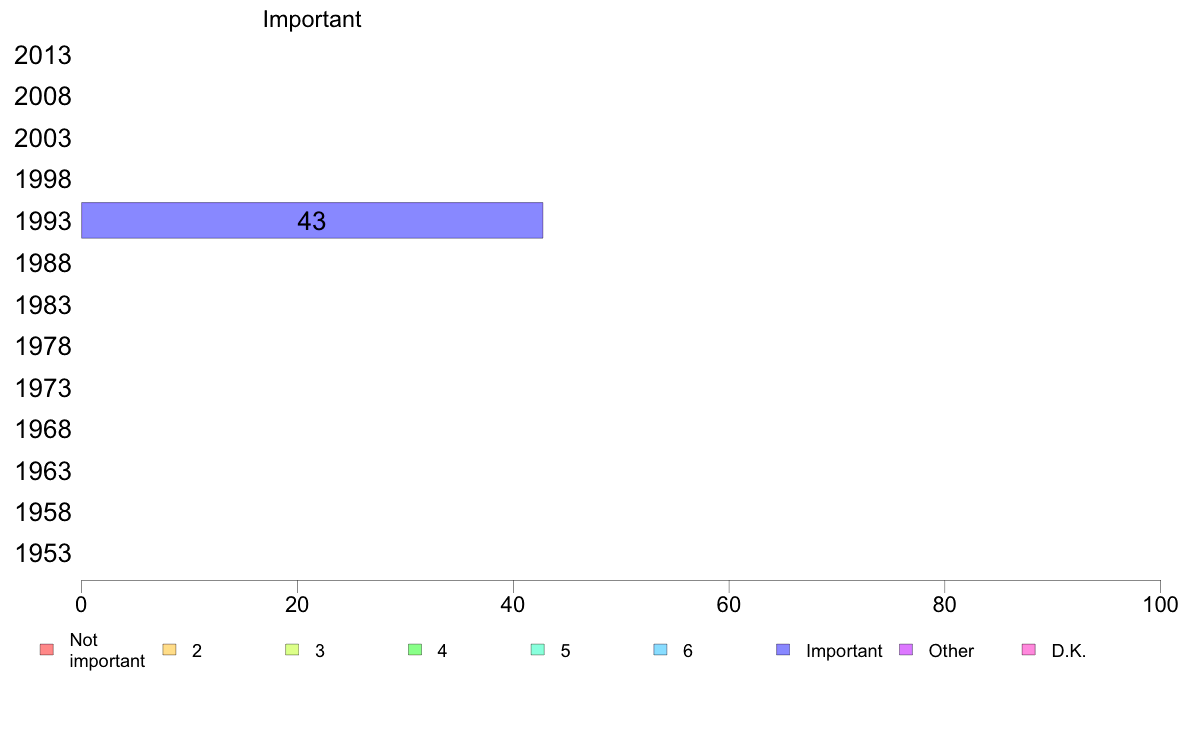Click the yellow-green legend swatch labeled 3
The height and width of the screenshot is (736, 1188).
point(292,650)
